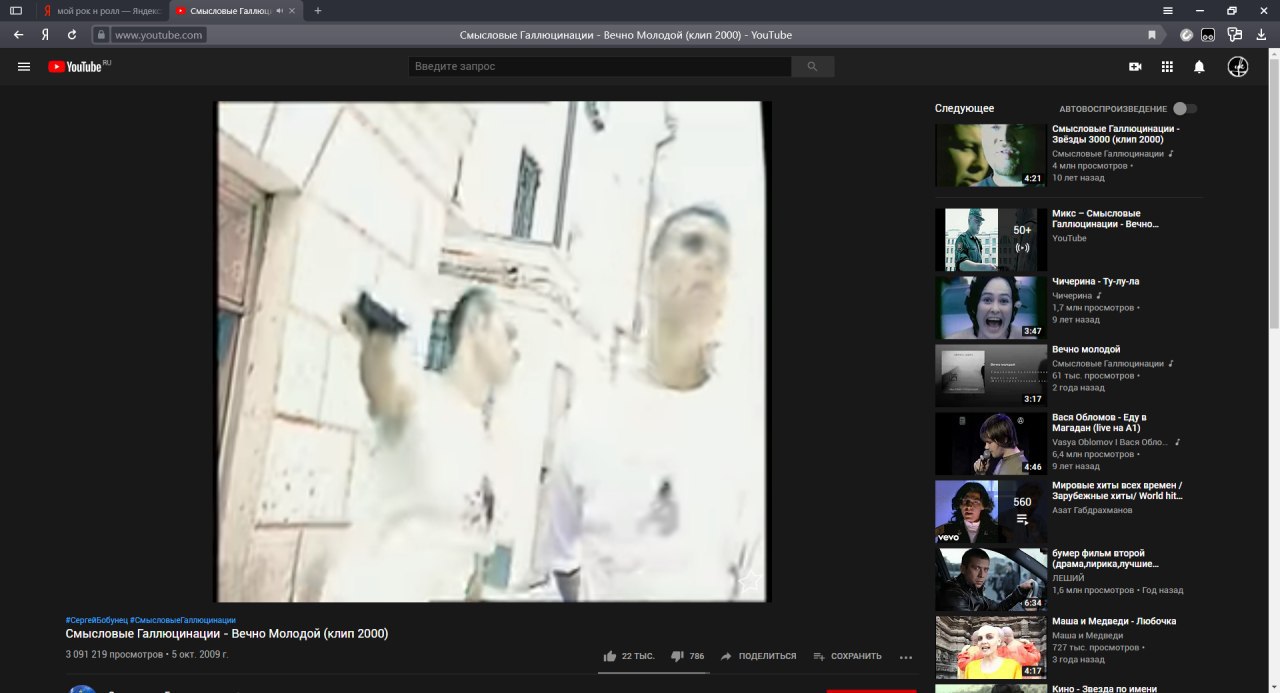
Task: Click the 'Сохранить' save button
Action: [x=847, y=656]
